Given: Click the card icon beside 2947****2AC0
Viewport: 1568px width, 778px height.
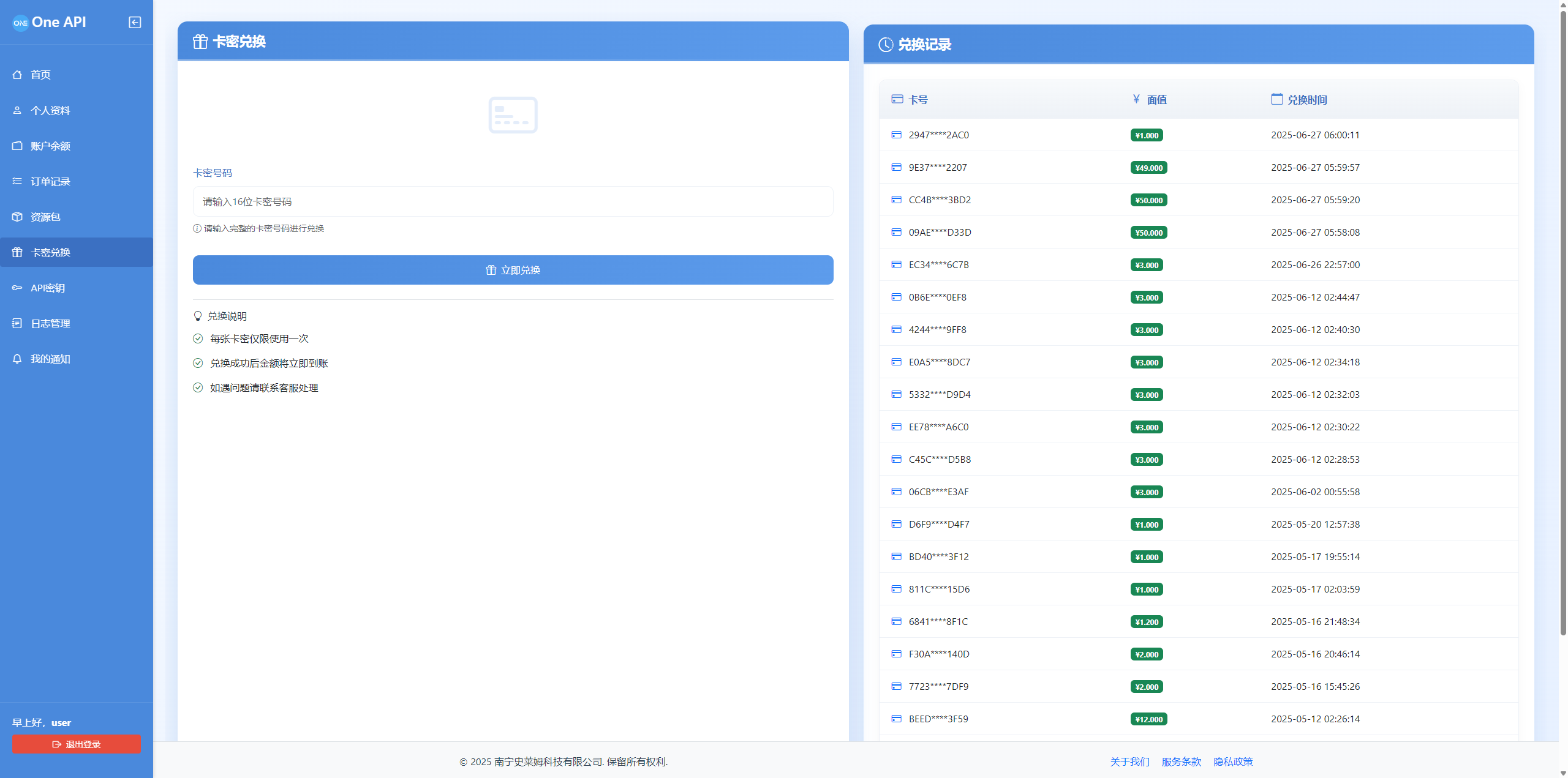Looking at the screenshot, I should [896, 135].
